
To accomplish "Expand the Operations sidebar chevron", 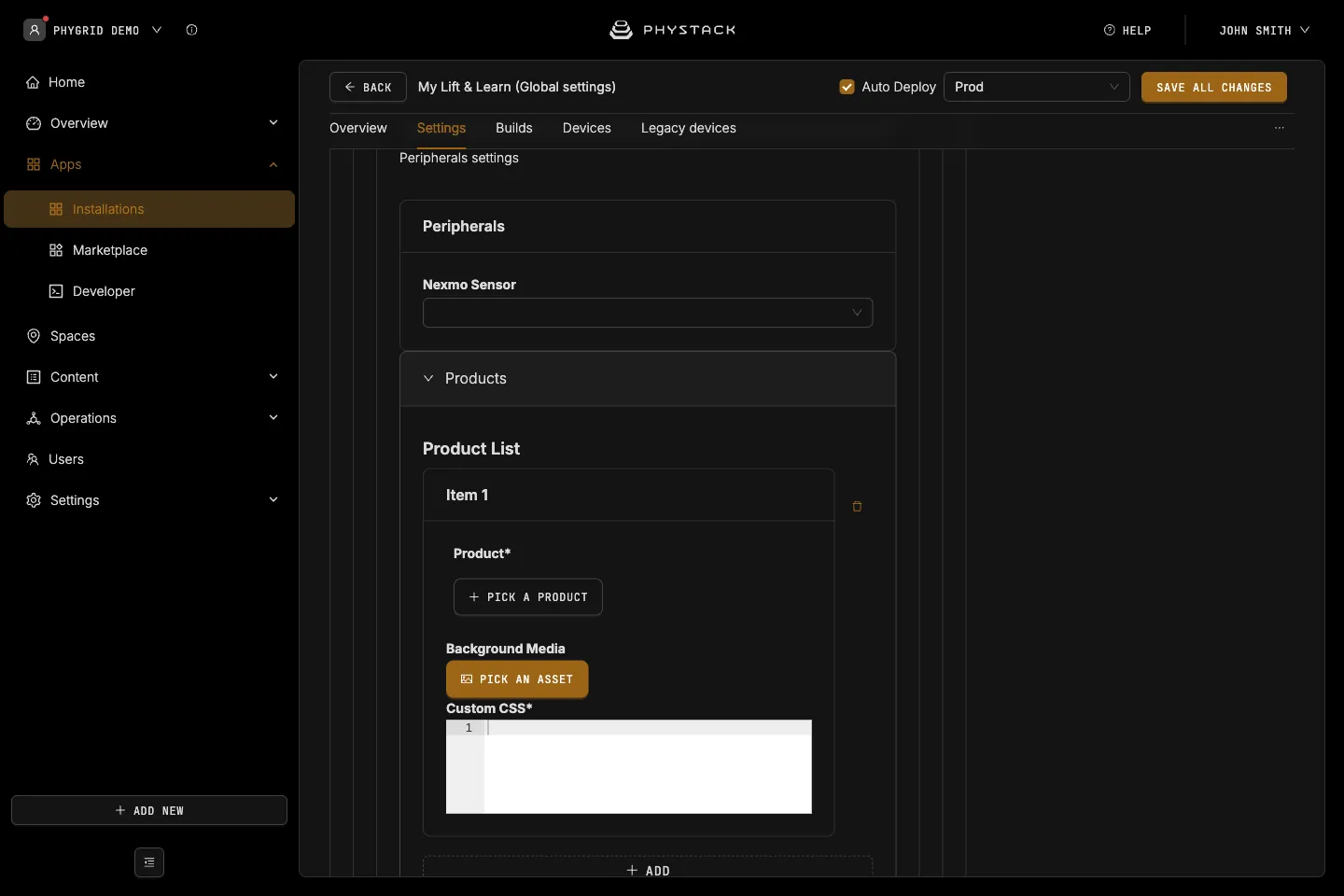I will tap(273, 417).
